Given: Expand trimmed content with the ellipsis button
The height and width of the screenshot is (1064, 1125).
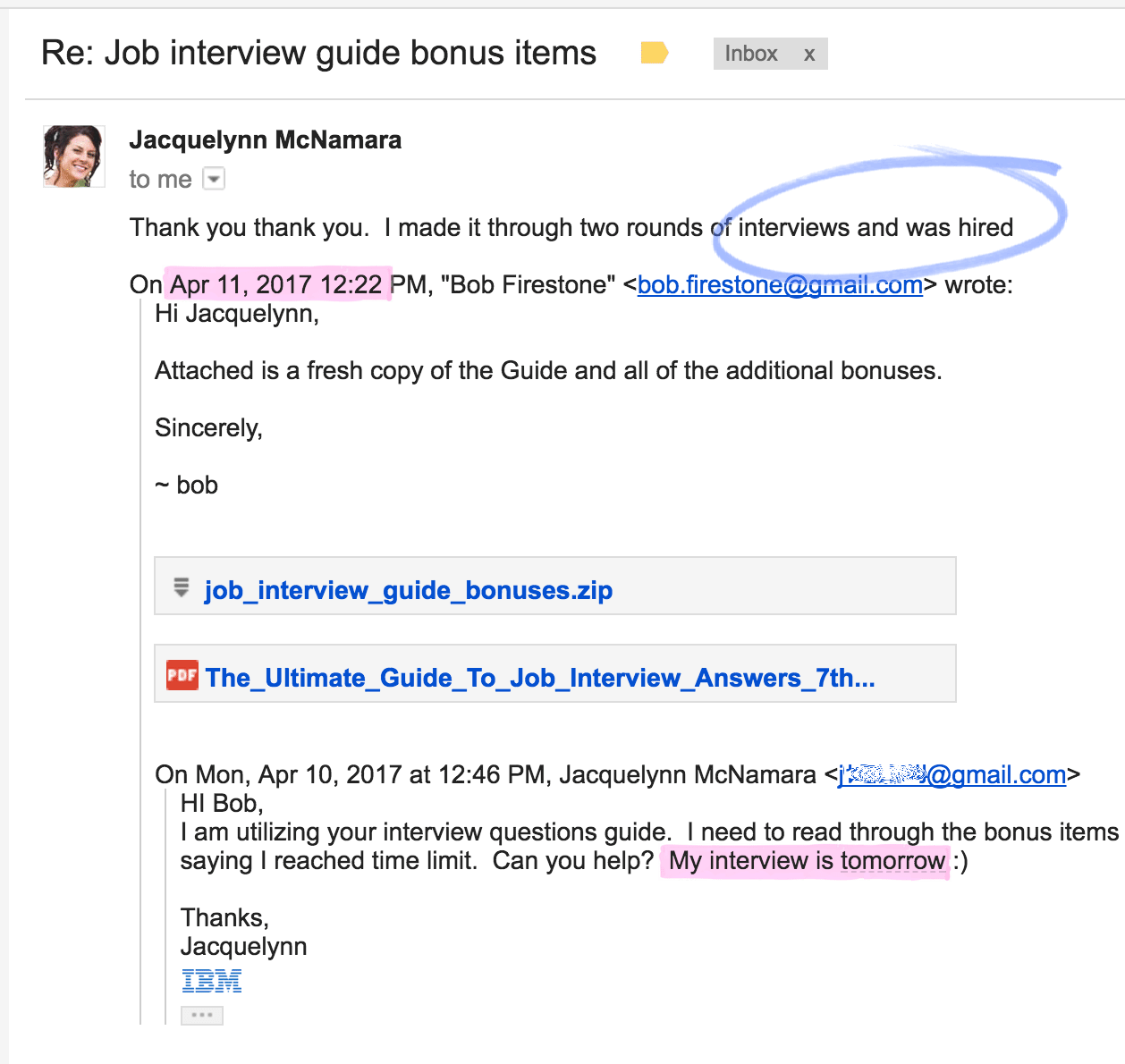Looking at the screenshot, I should 202,1015.
